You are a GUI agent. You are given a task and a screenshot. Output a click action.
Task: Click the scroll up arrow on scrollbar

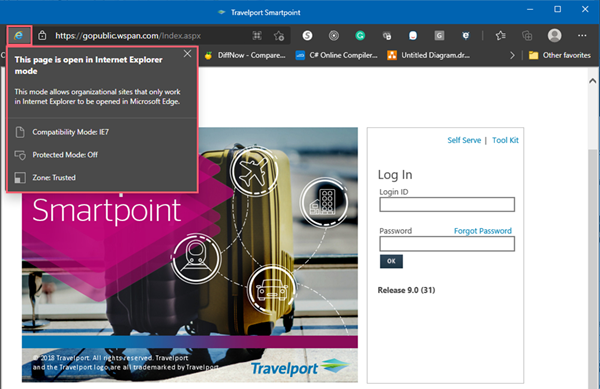(592, 81)
